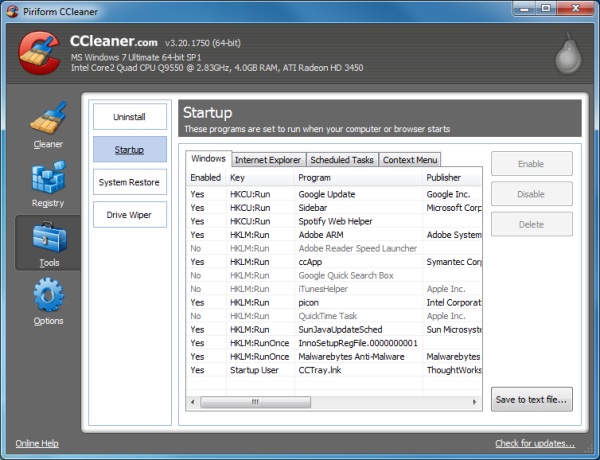The width and height of the screenshot is (600, 460).
Task: Select the Sidebar startup entry
Action: tap(334, 208)
